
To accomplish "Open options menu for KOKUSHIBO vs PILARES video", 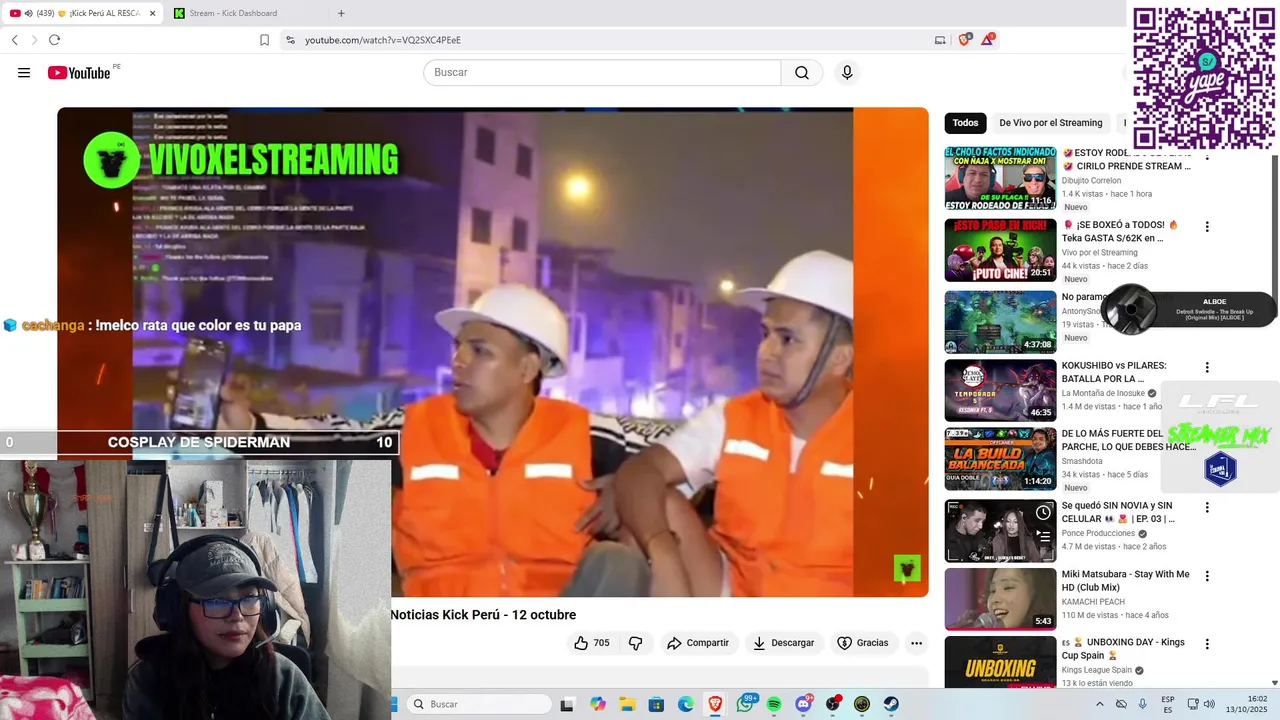I will point(1207,367).
